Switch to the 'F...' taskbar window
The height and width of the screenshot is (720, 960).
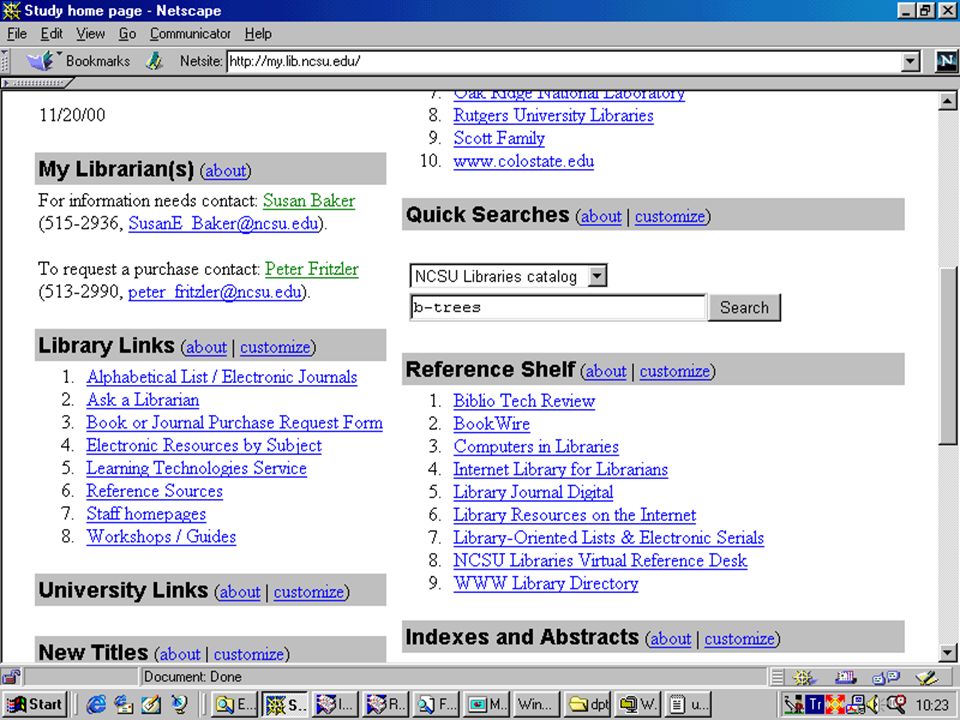pyautogui.click(x=436, y=705)
